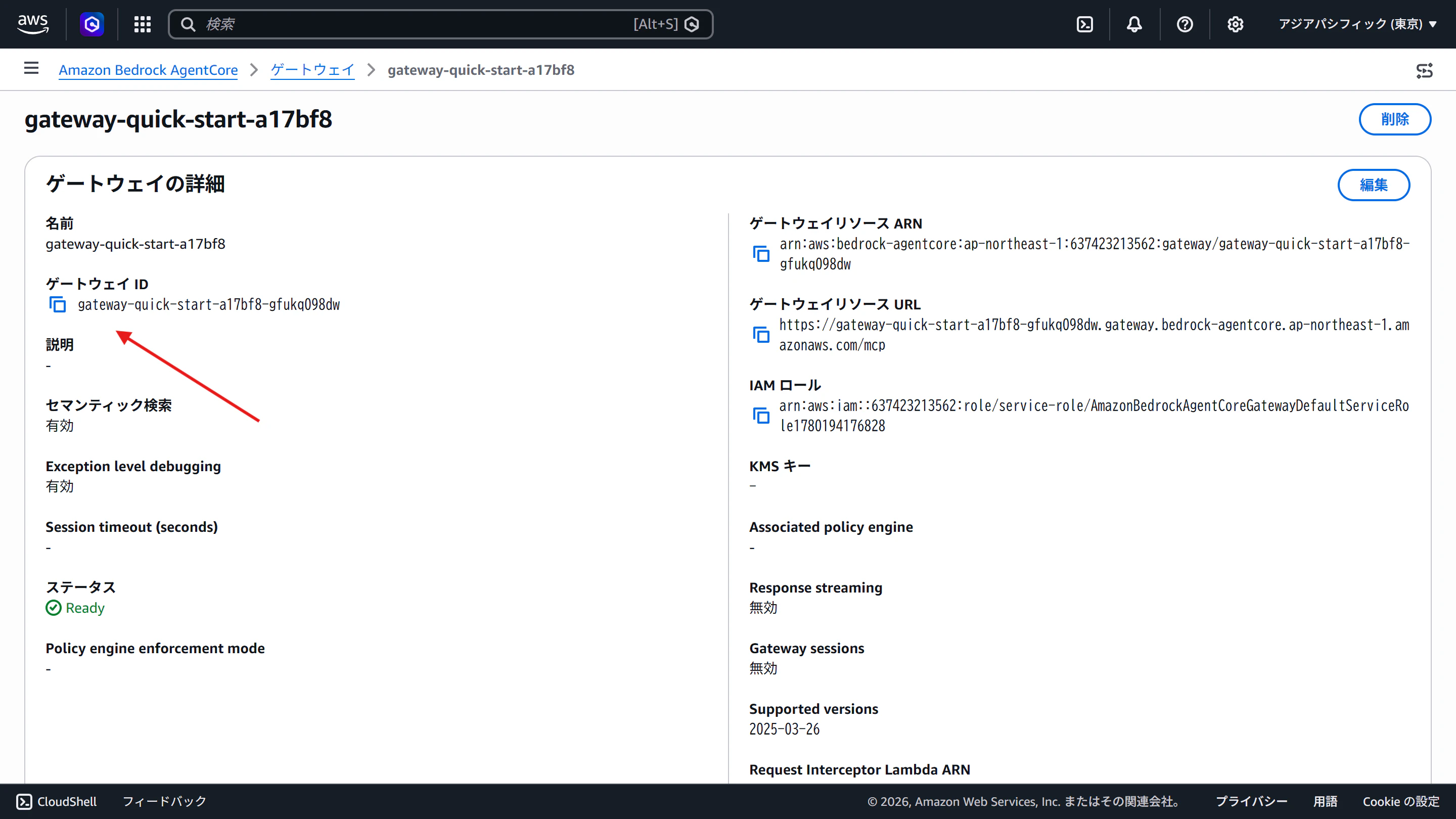Click the Policy engine enforcement mode label

click(x=155, y=648)
